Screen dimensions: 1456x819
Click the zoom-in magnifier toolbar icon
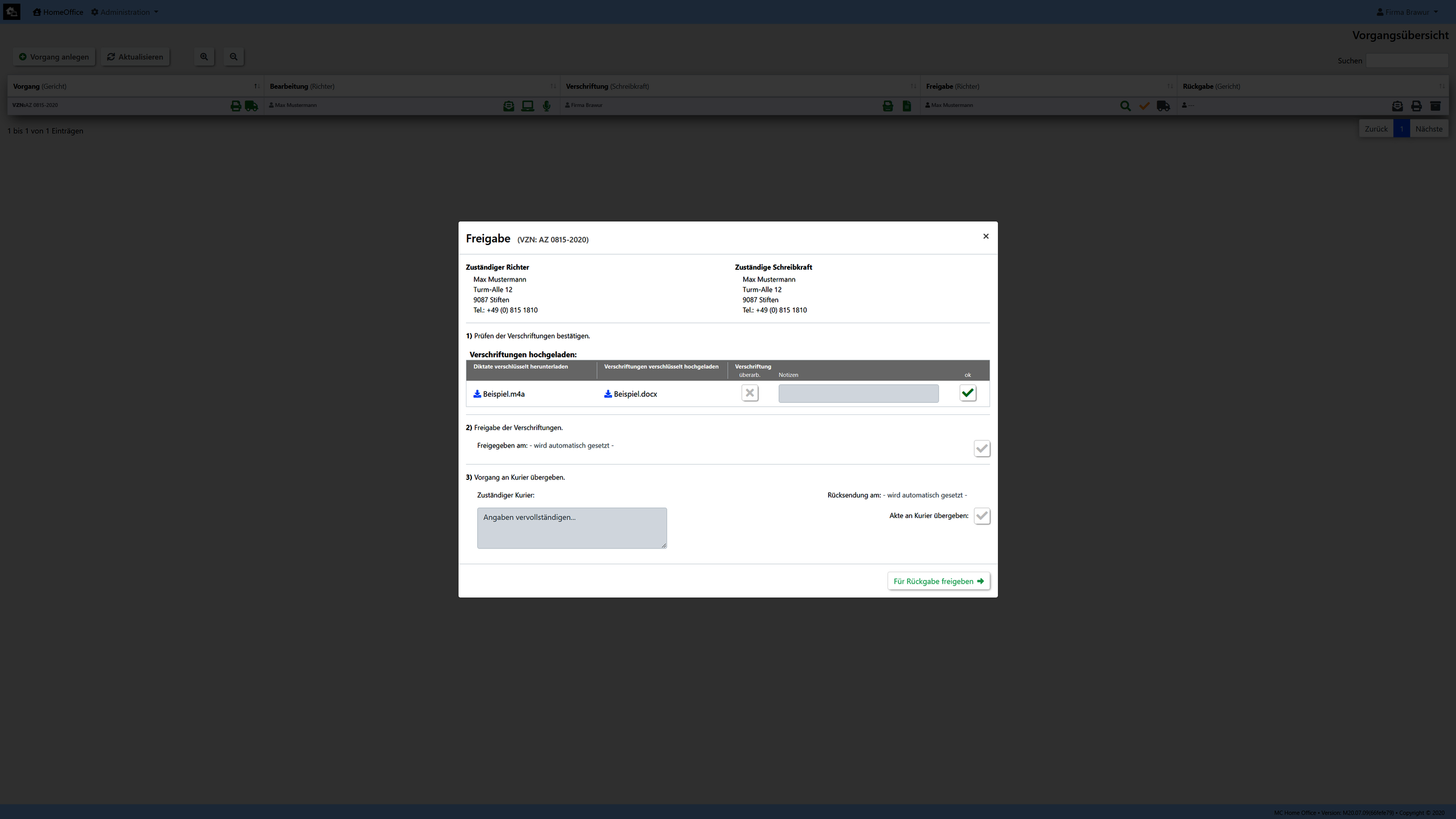click(204, 57)
